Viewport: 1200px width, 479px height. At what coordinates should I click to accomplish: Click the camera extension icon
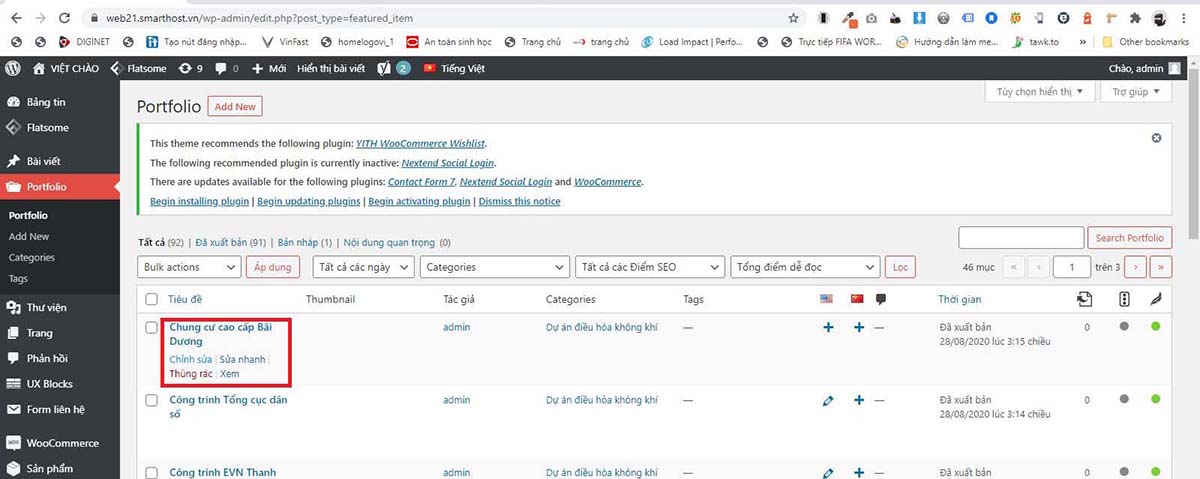tap(872, 18)
